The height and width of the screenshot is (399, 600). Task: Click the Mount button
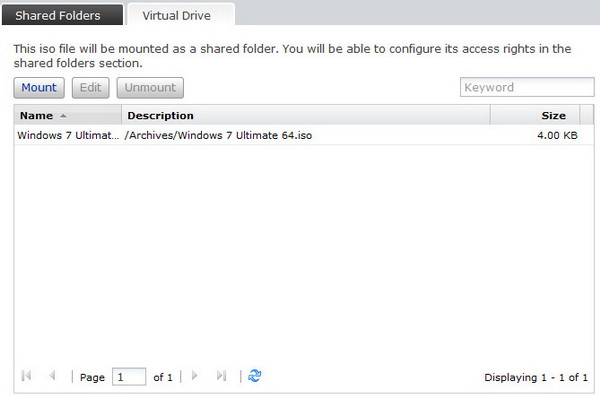coord(39,88)
